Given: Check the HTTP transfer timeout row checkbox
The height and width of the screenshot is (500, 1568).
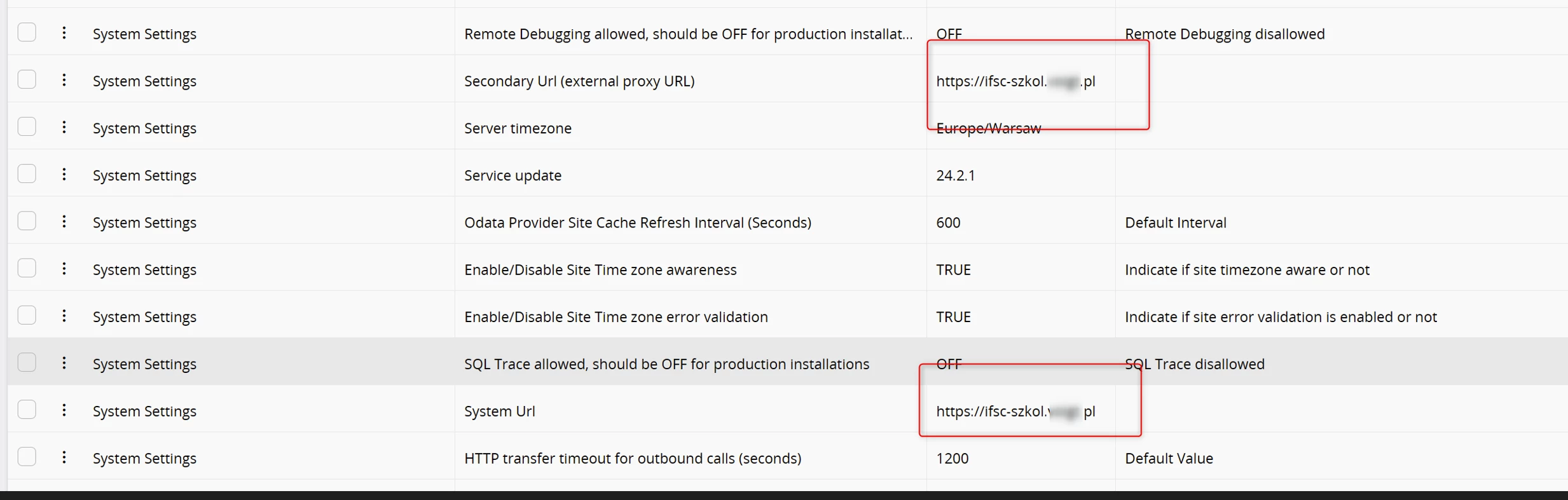Looking at the screenshot, I should [x=27, y=457].
